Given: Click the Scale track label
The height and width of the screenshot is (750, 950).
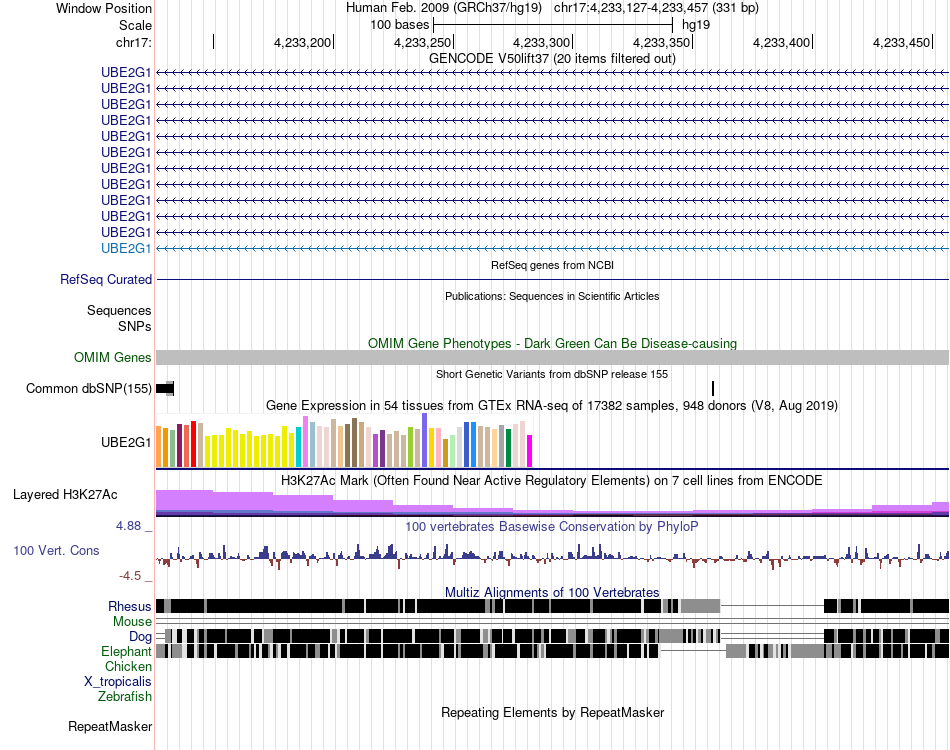Looking at the screenshot, I should click(135, 25).
